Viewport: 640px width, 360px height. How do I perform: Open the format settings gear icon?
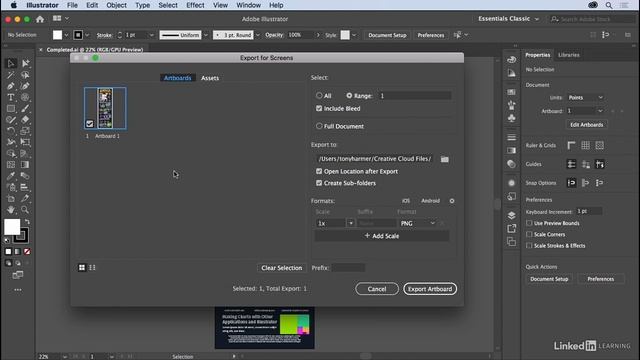coord(452,201)
